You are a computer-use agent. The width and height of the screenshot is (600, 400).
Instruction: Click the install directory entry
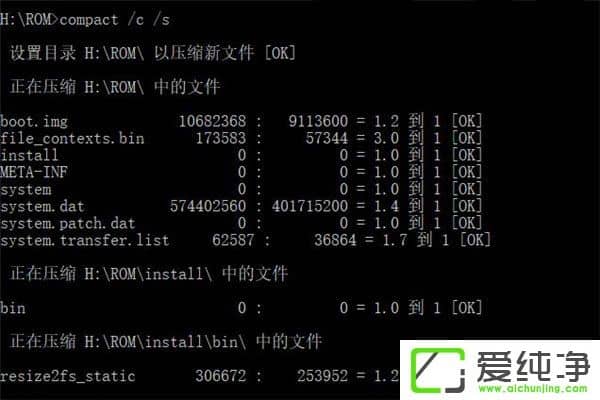click(x=29, y=155)
